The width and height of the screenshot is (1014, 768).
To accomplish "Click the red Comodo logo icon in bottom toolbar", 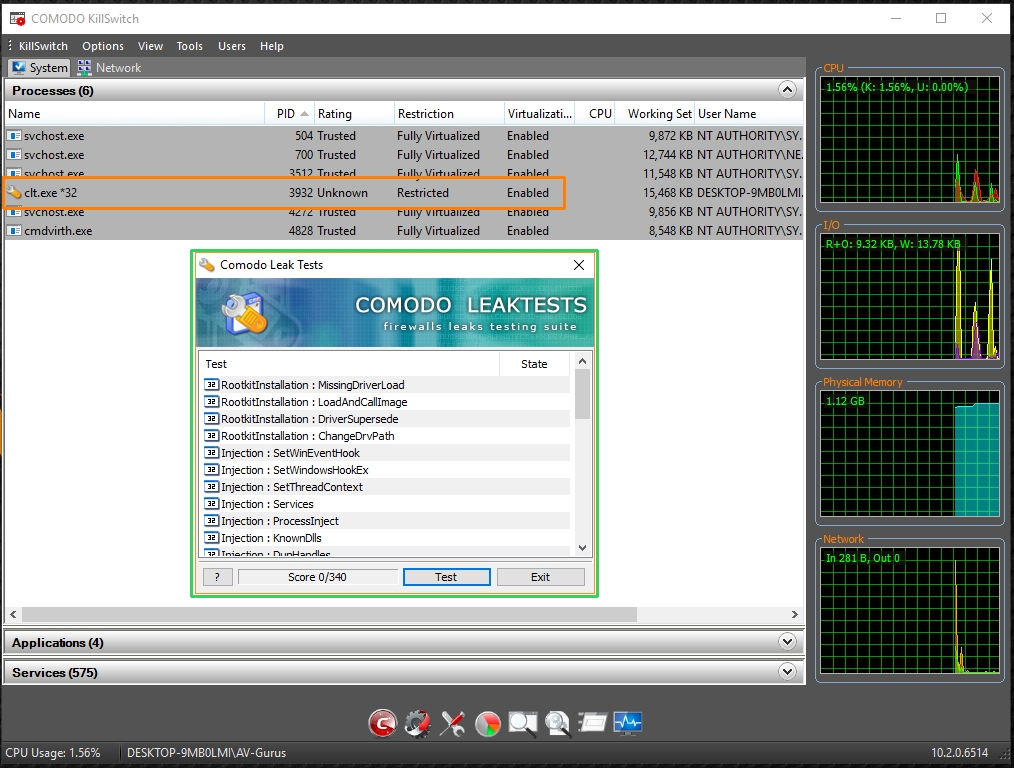I will [382, 723].
